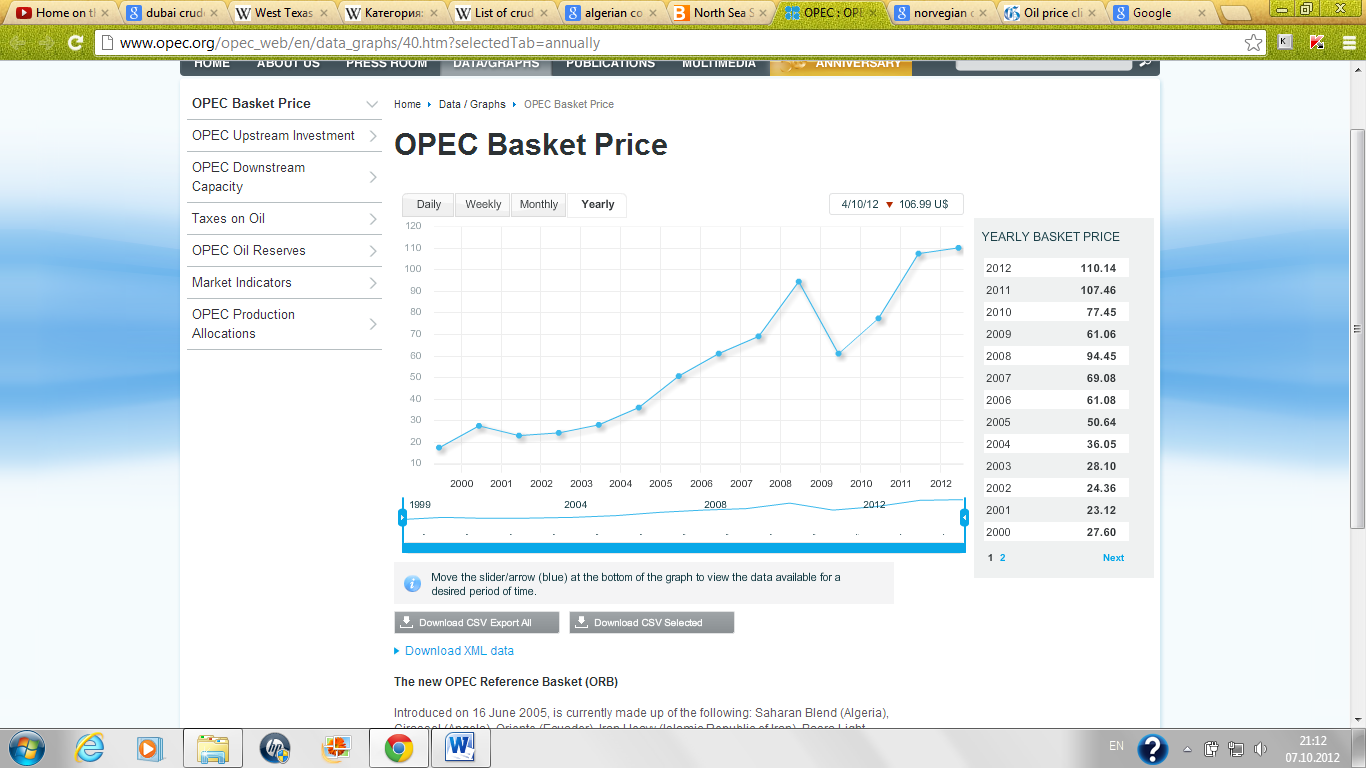This screenshot has height=768, width=1366.
Task: Open the K keyboard extension icon
Action: coord(1285,42)
